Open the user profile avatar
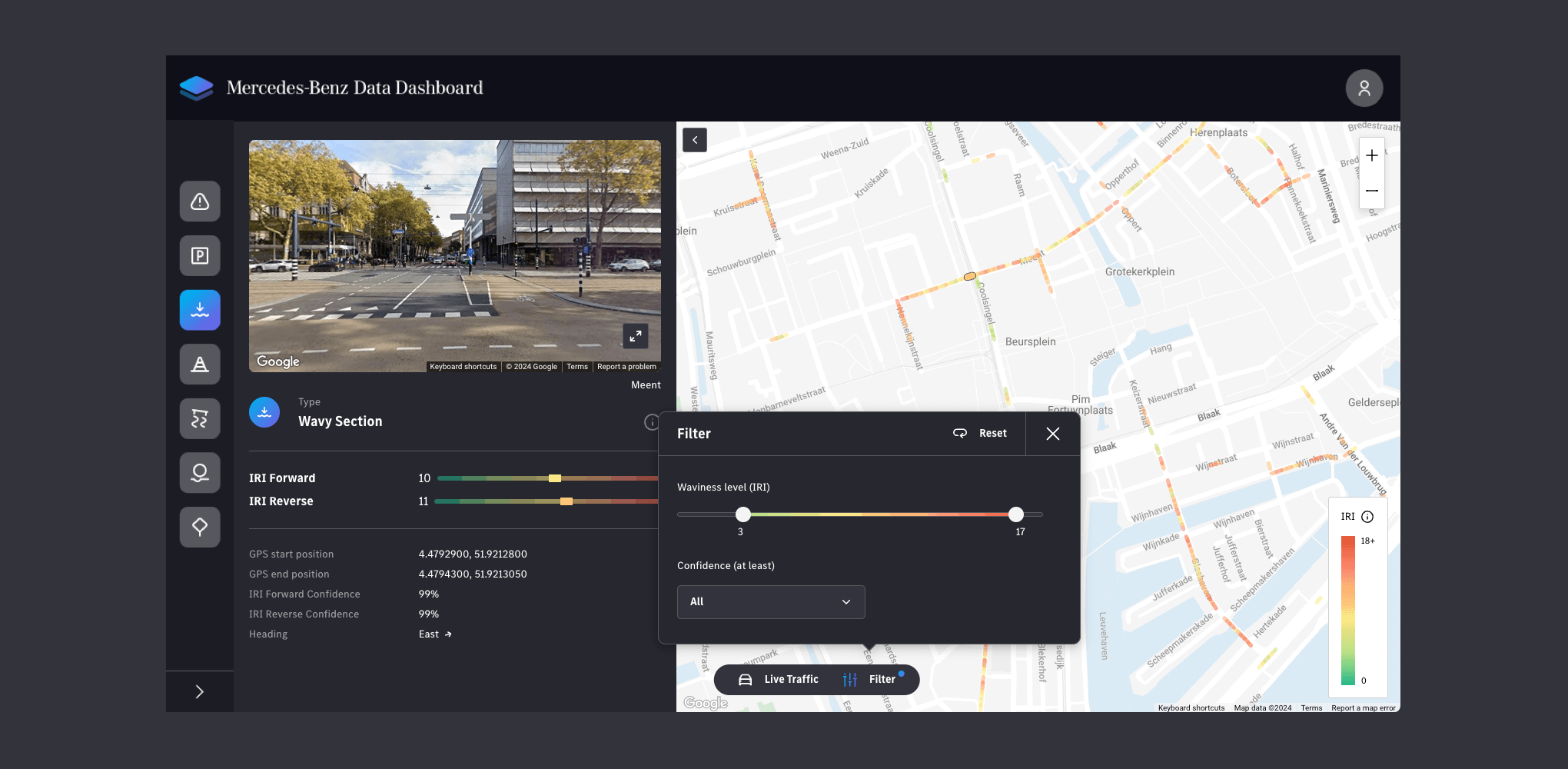The image size is (1568, 769). coord(1364,88)
